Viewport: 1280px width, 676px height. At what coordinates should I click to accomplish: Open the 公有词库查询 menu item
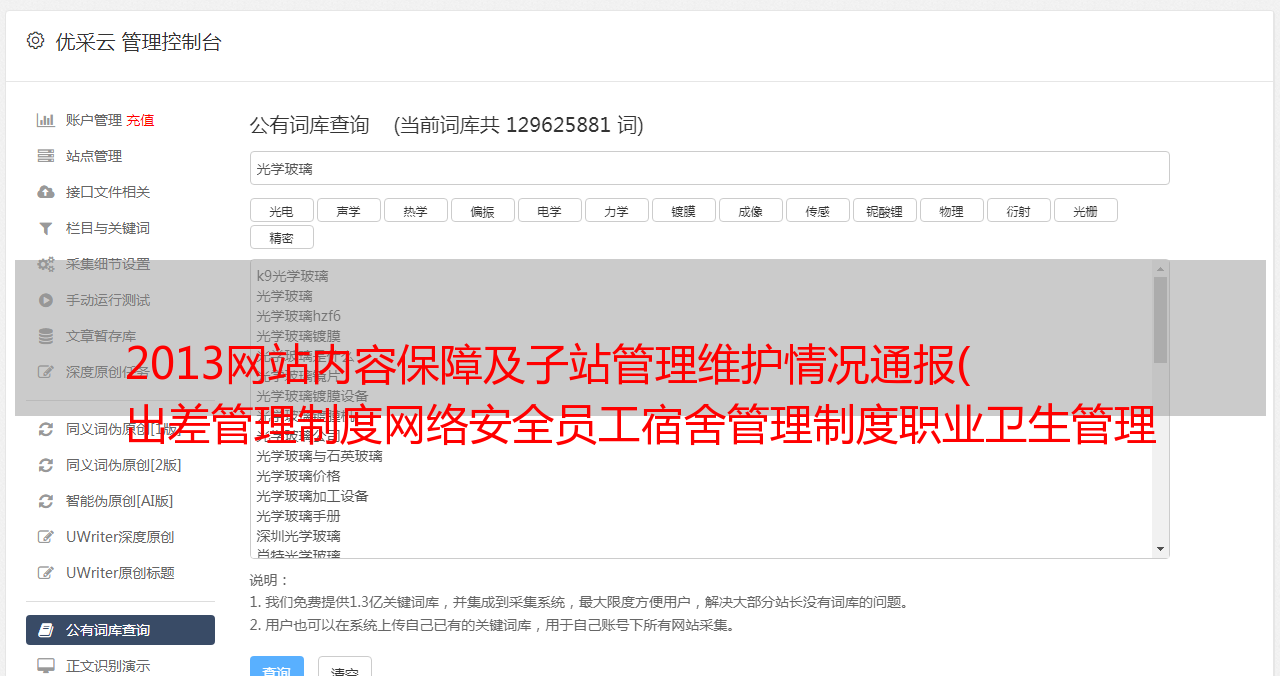point(120,630)
